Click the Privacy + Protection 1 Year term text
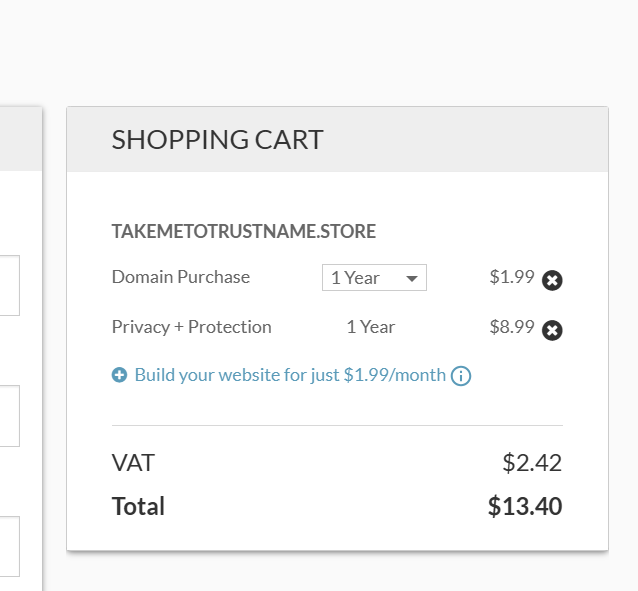638x591 pixels. point(370,327)
